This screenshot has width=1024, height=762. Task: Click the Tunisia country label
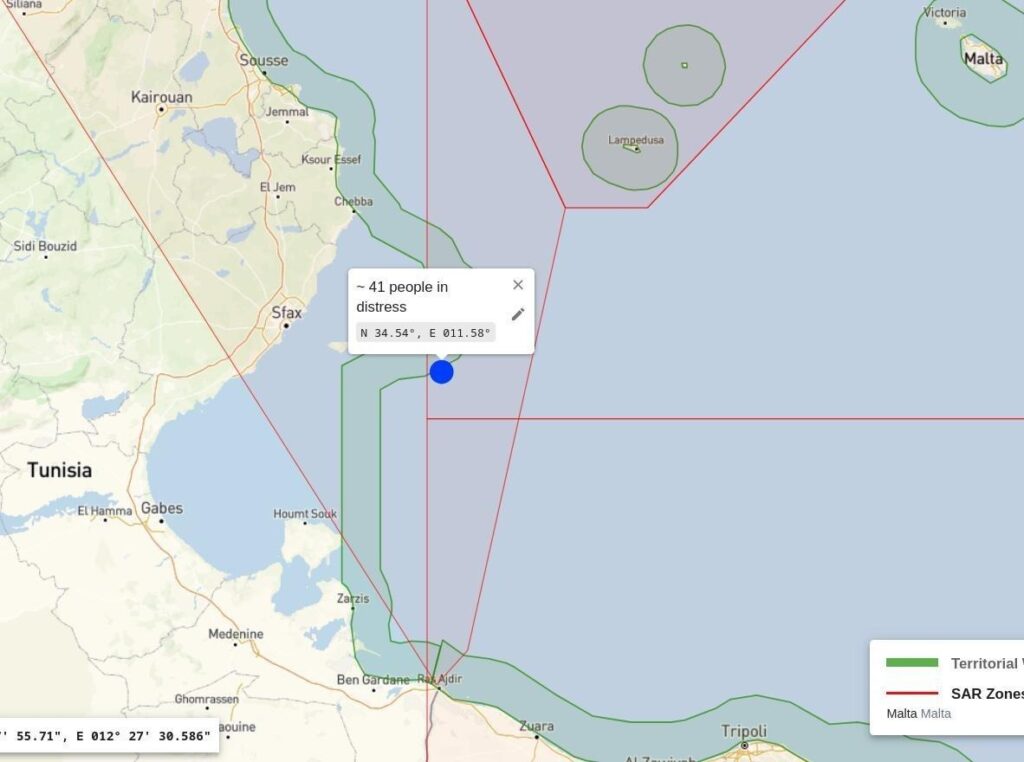click(x=59, y=470)
